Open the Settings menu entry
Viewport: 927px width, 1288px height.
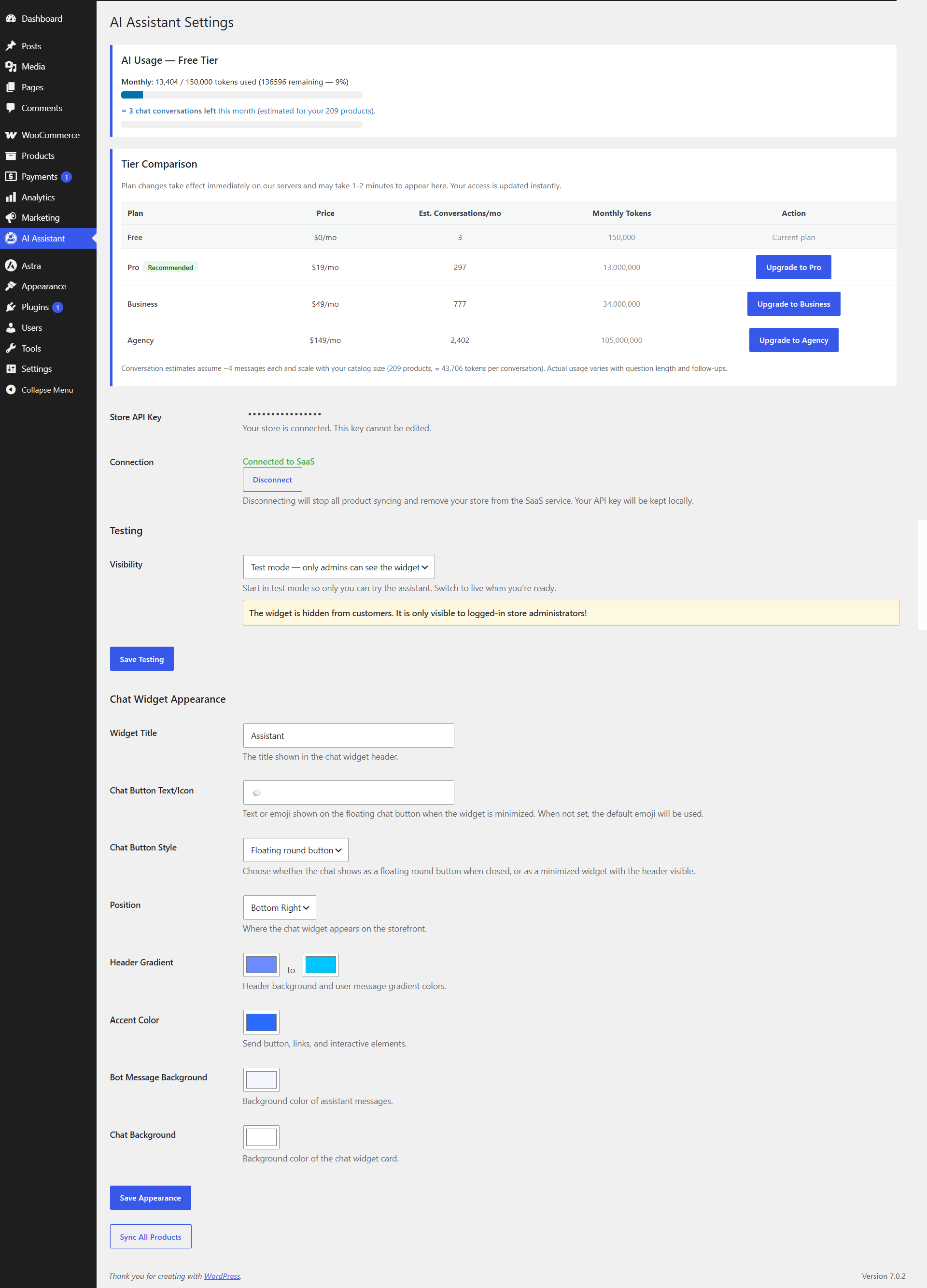(x=48, y=369)
